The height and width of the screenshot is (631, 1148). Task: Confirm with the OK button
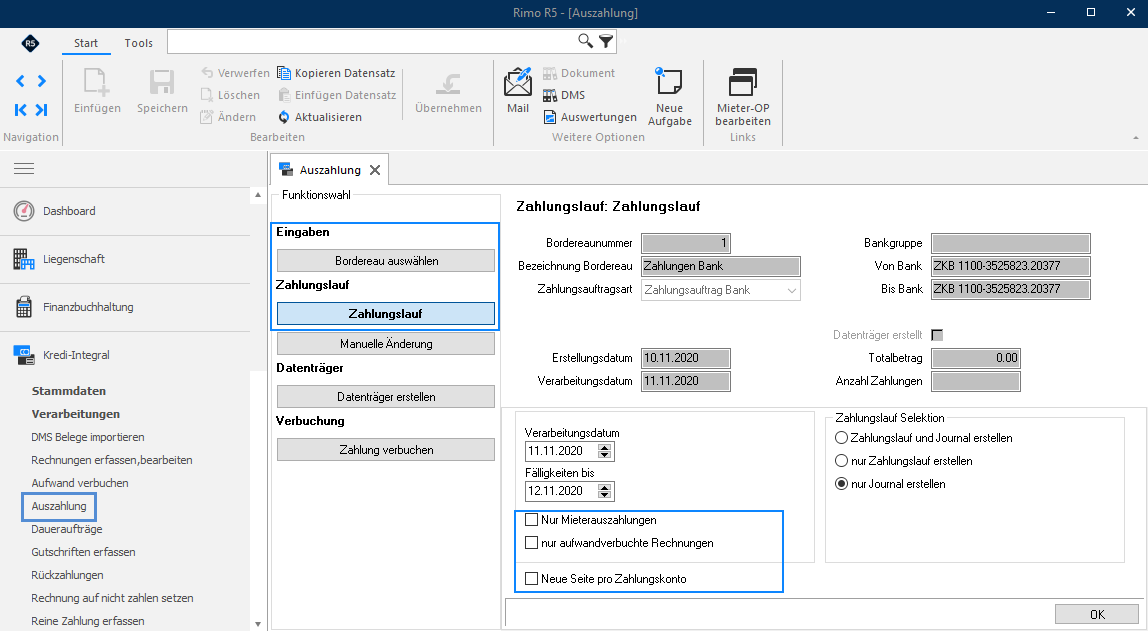pos(1097,614)
